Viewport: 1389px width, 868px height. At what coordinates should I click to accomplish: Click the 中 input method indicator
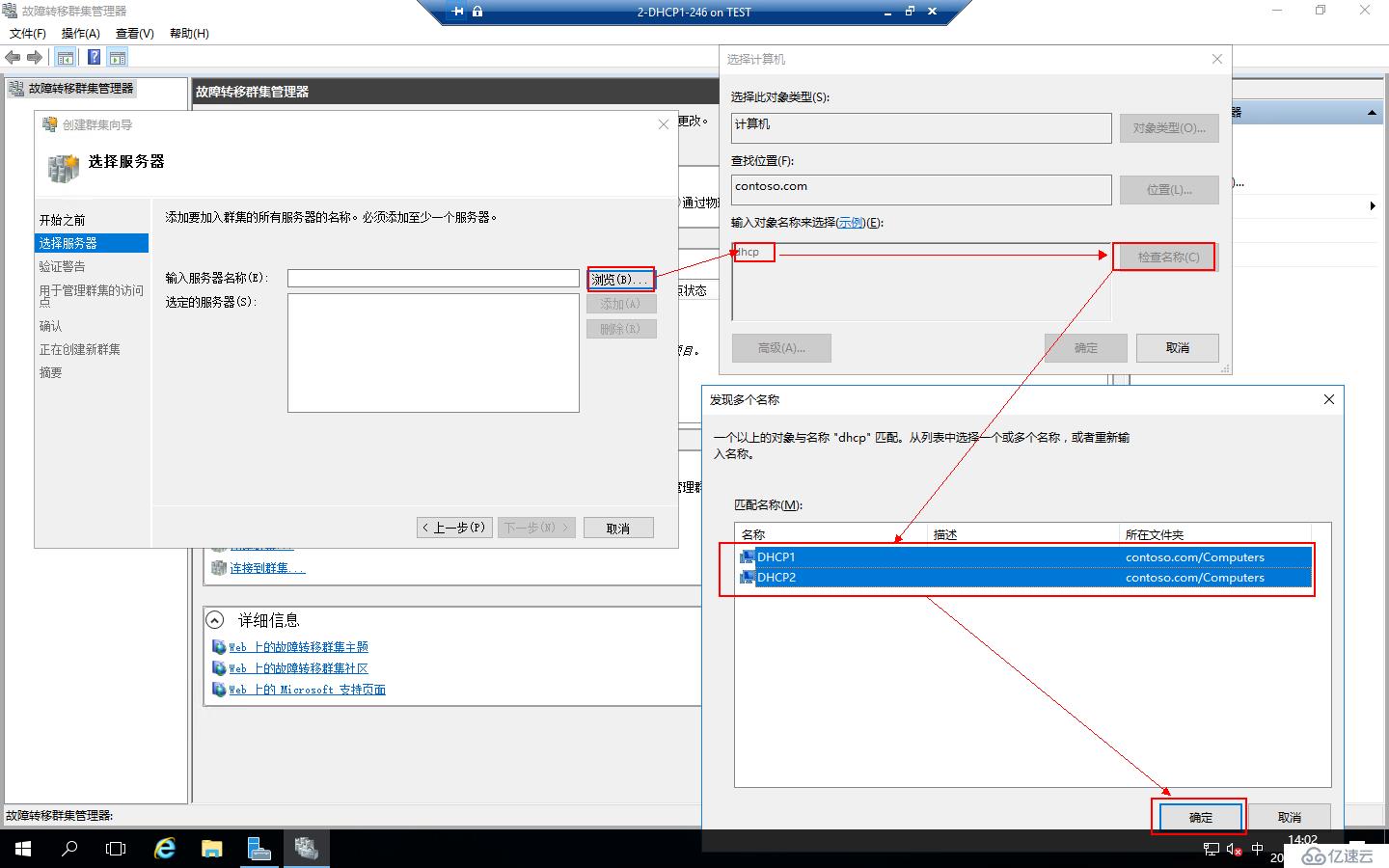click(x=1257, y=850)
